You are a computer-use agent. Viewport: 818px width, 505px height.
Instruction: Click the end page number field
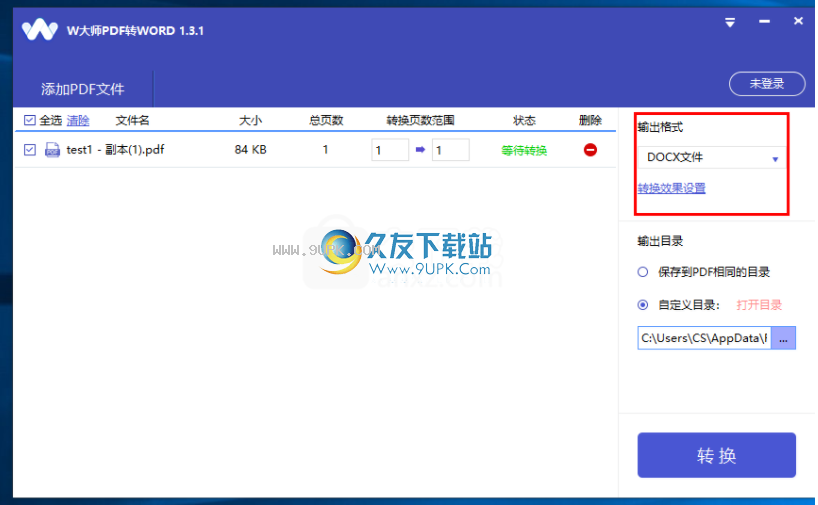coord(450,150)
